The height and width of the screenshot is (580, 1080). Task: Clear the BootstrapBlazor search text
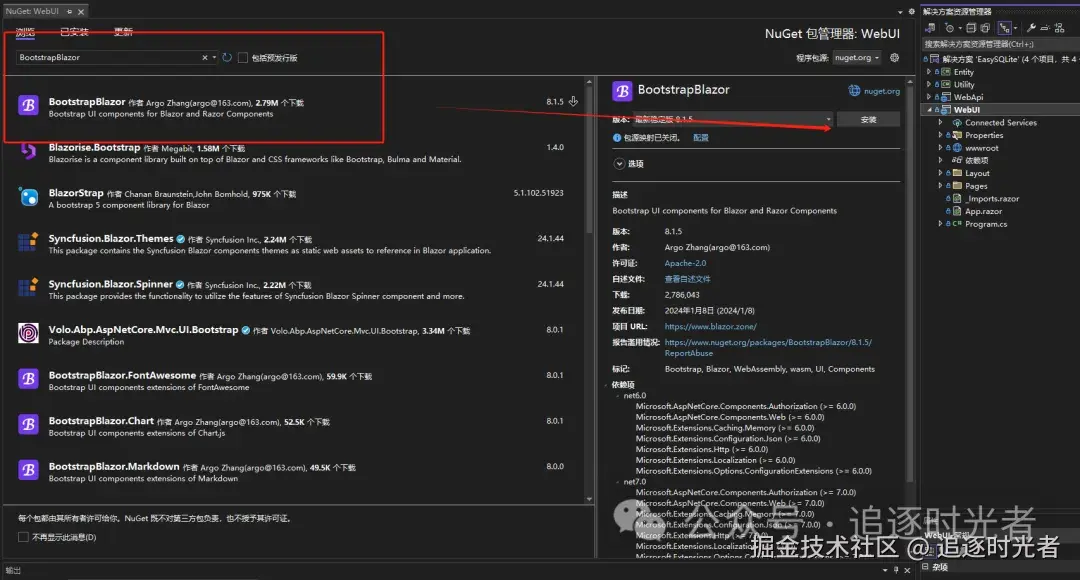(205, 57)
